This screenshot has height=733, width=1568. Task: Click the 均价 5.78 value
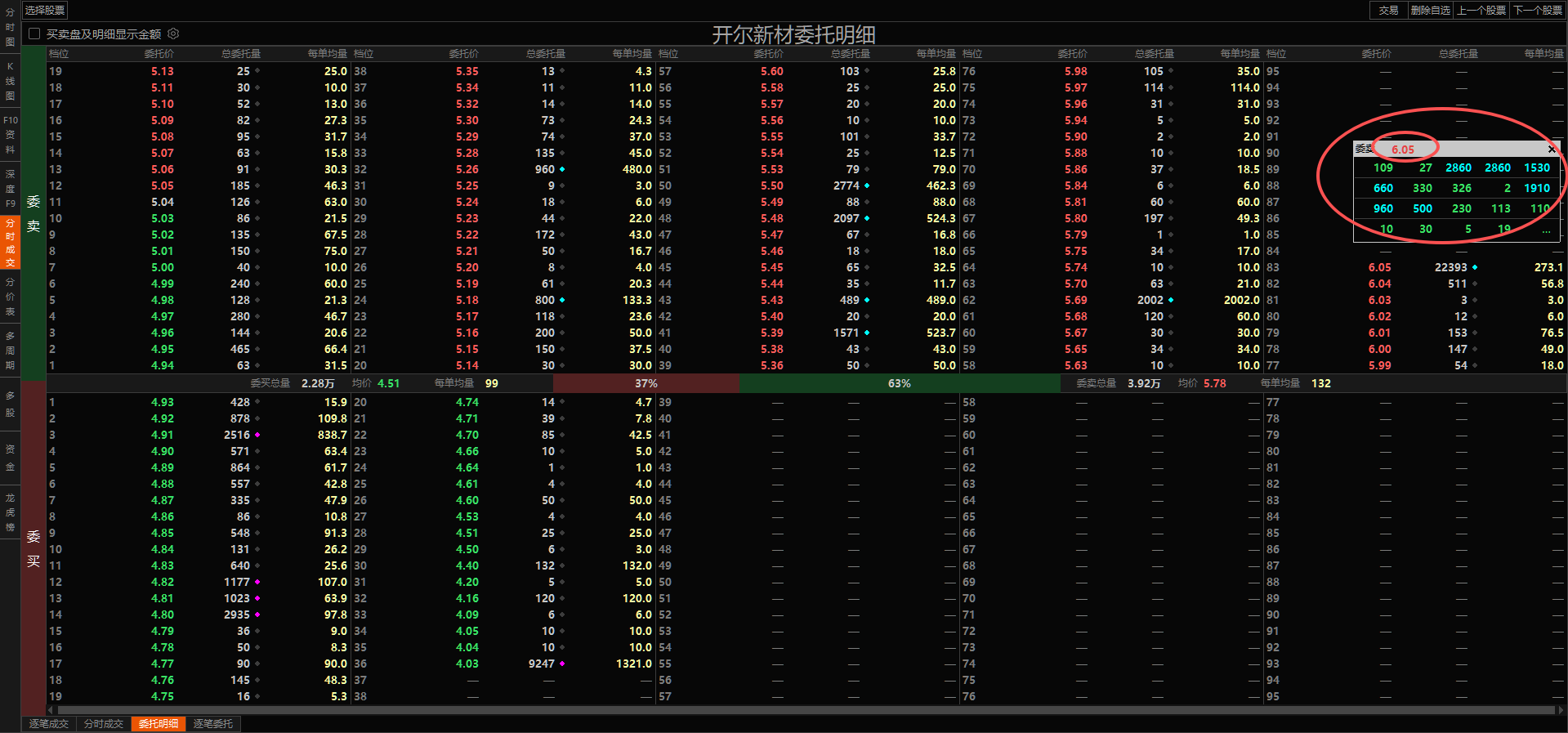click(1214, 383)
